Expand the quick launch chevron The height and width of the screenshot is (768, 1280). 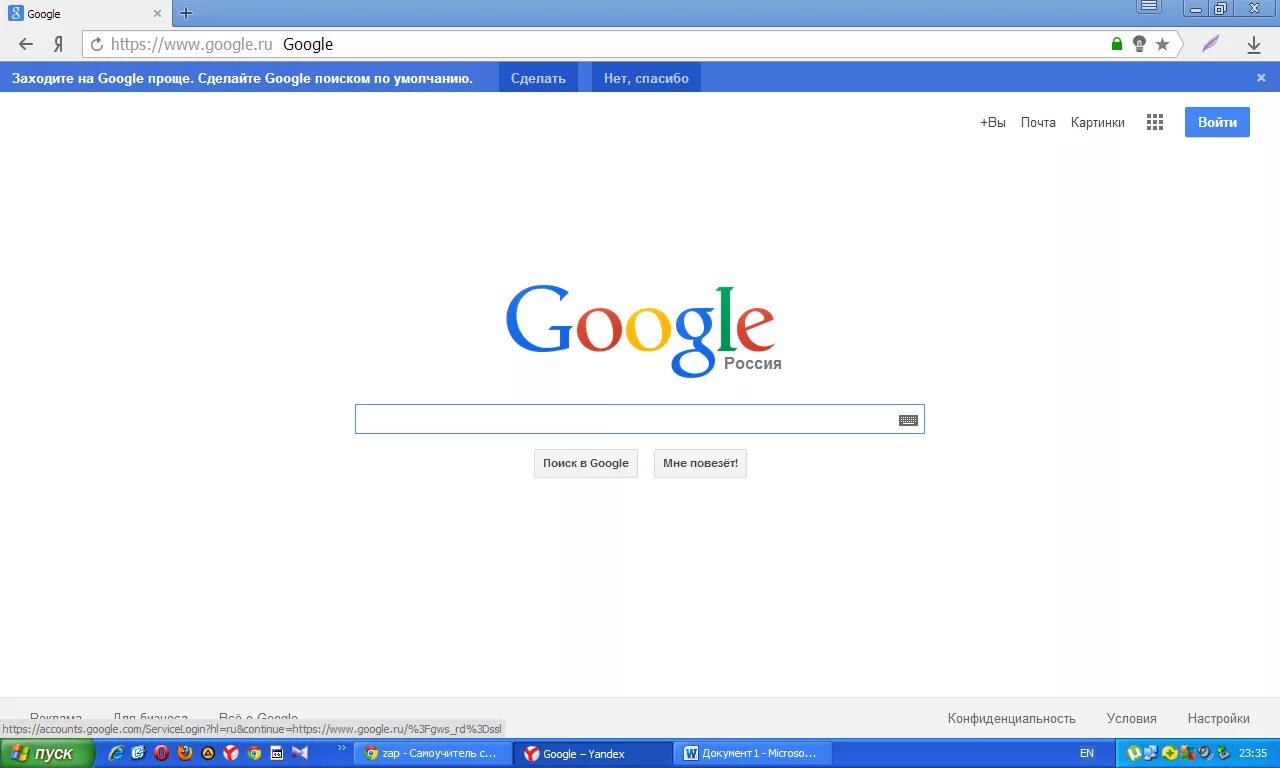(342, 748)
